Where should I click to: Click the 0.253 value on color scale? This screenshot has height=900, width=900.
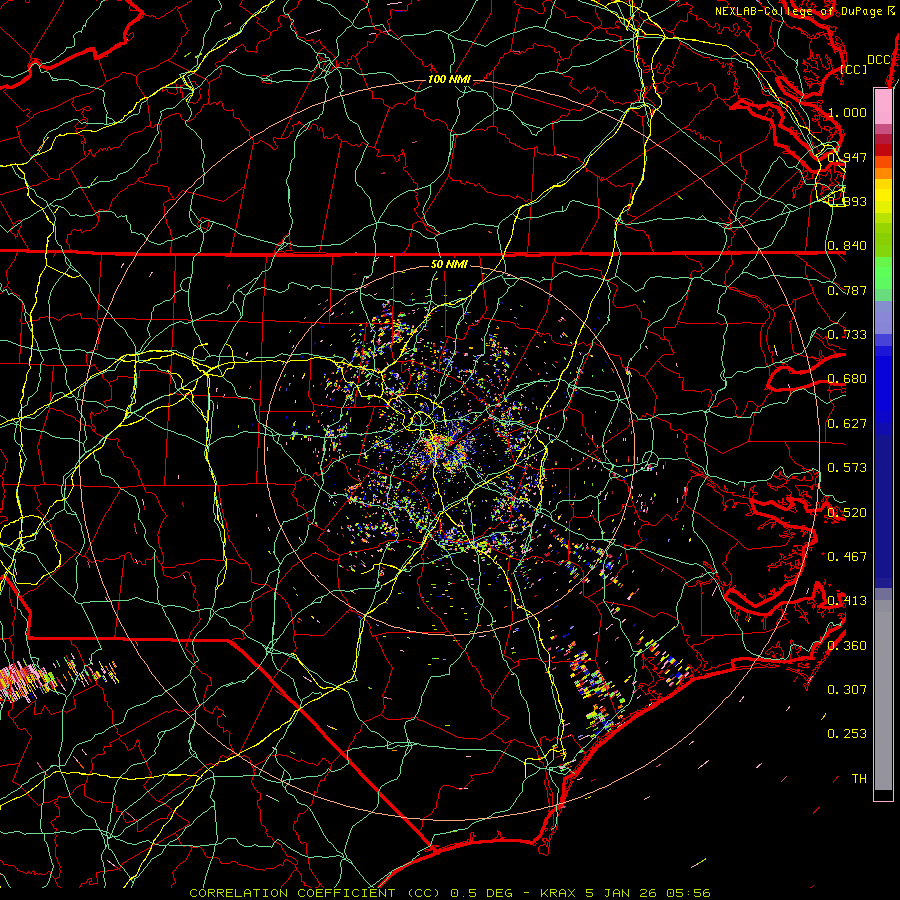pos(847,734)
